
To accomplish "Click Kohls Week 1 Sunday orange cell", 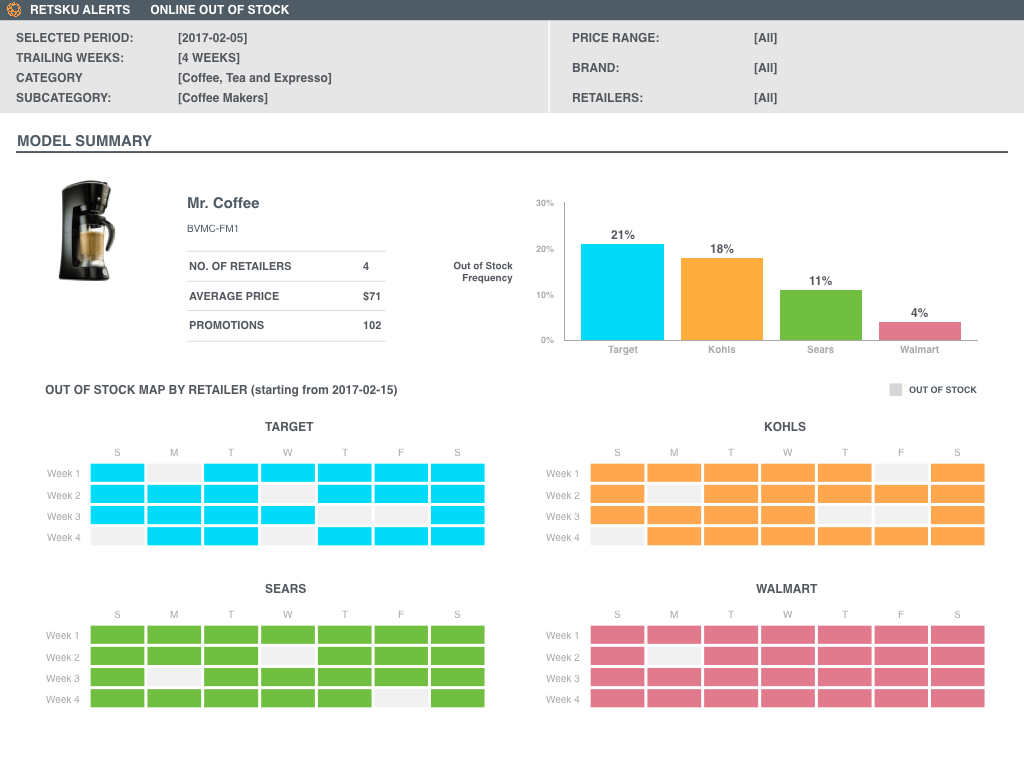I will (617, 473).
